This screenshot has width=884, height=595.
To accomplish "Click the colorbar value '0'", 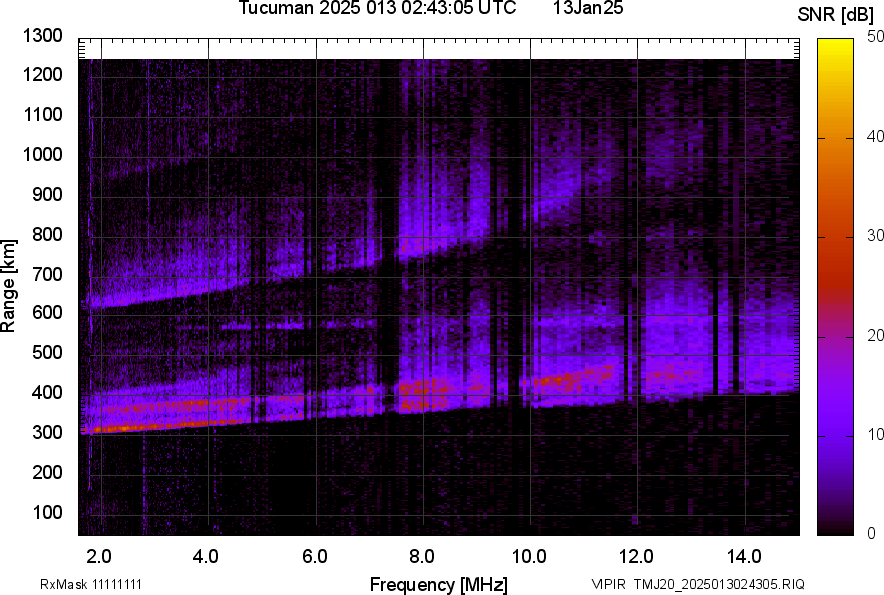I will point(872,533).
